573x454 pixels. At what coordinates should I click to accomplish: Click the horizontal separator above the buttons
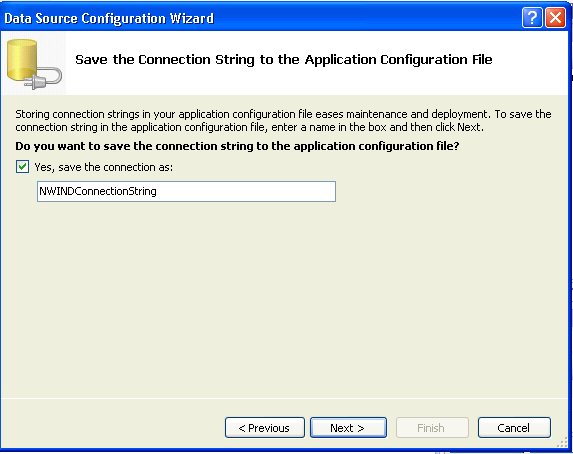point(284,398)
